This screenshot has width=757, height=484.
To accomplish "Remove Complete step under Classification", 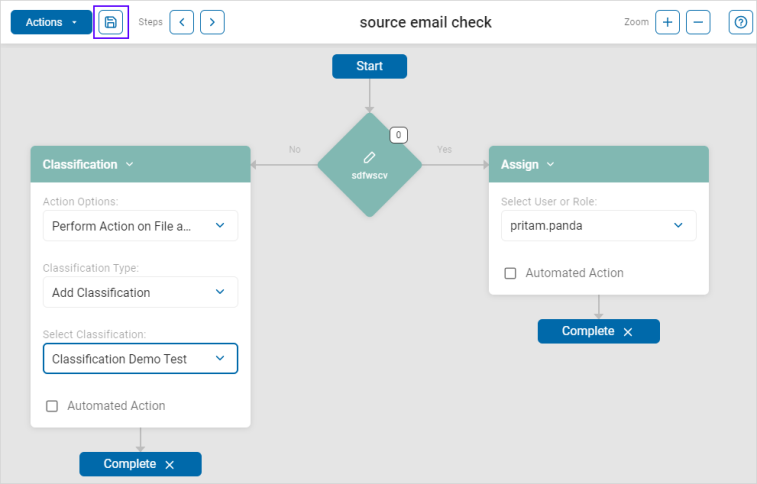I will (x=170, y=465).
